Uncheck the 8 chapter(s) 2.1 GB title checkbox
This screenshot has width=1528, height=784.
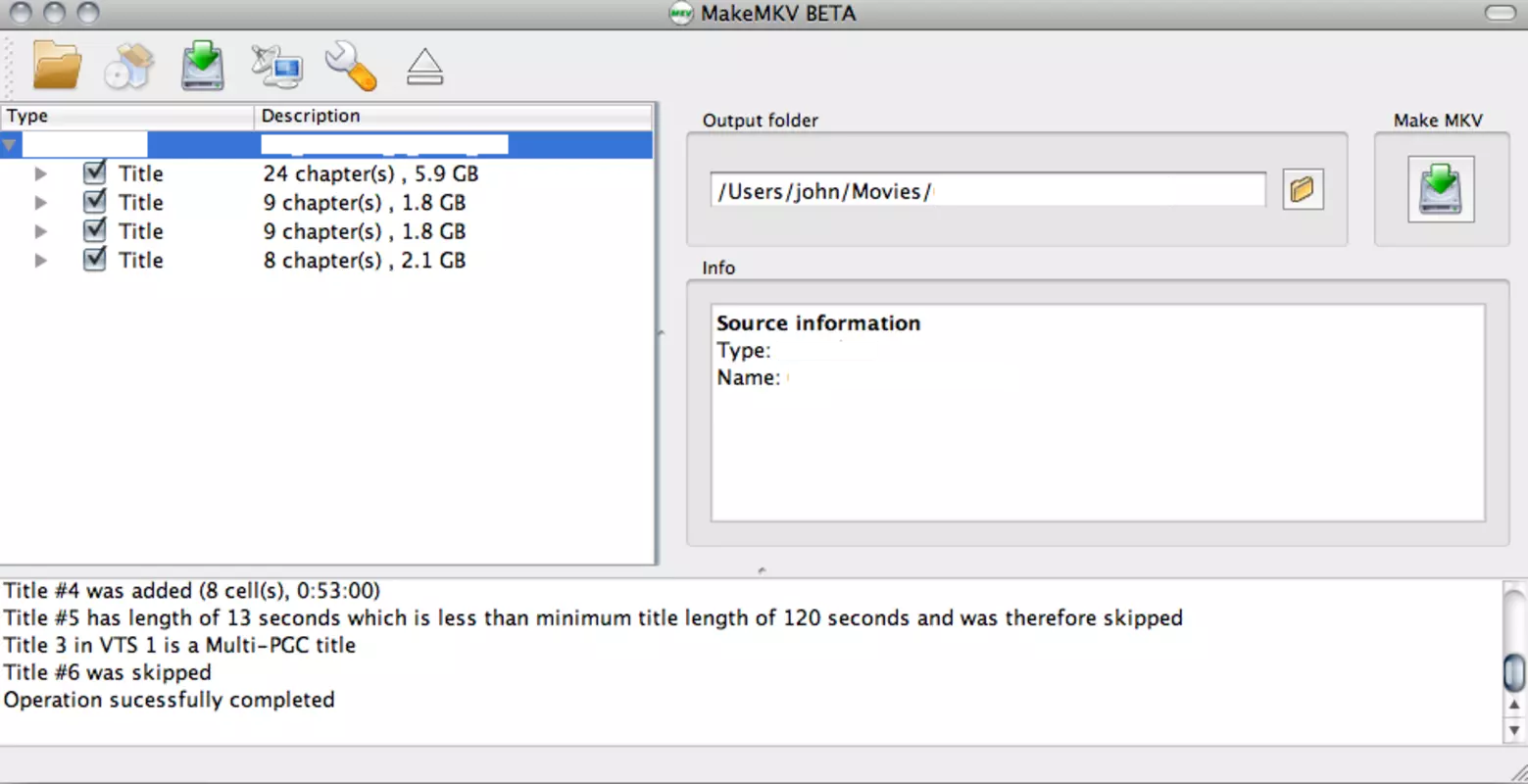(94, 260)
